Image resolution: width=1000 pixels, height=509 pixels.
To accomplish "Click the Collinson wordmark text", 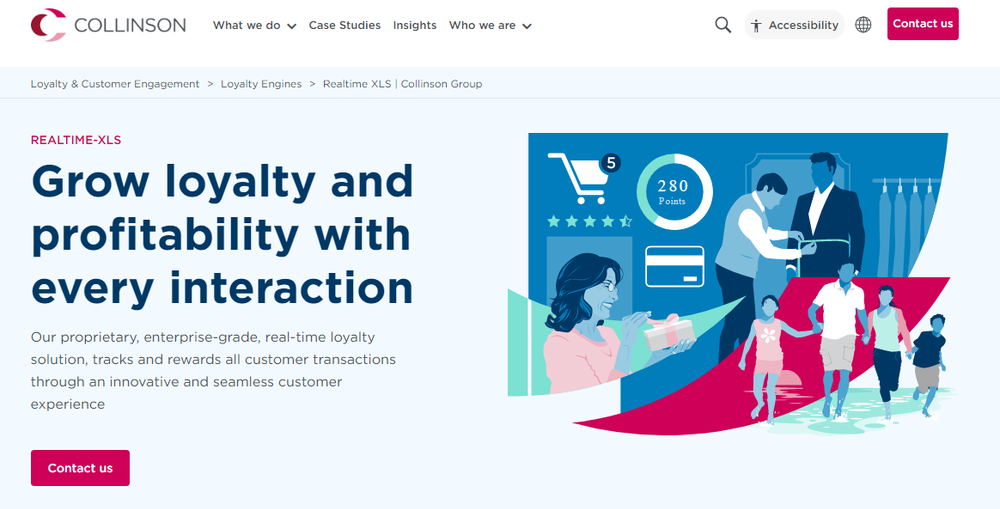I will [x=130, y=25].
